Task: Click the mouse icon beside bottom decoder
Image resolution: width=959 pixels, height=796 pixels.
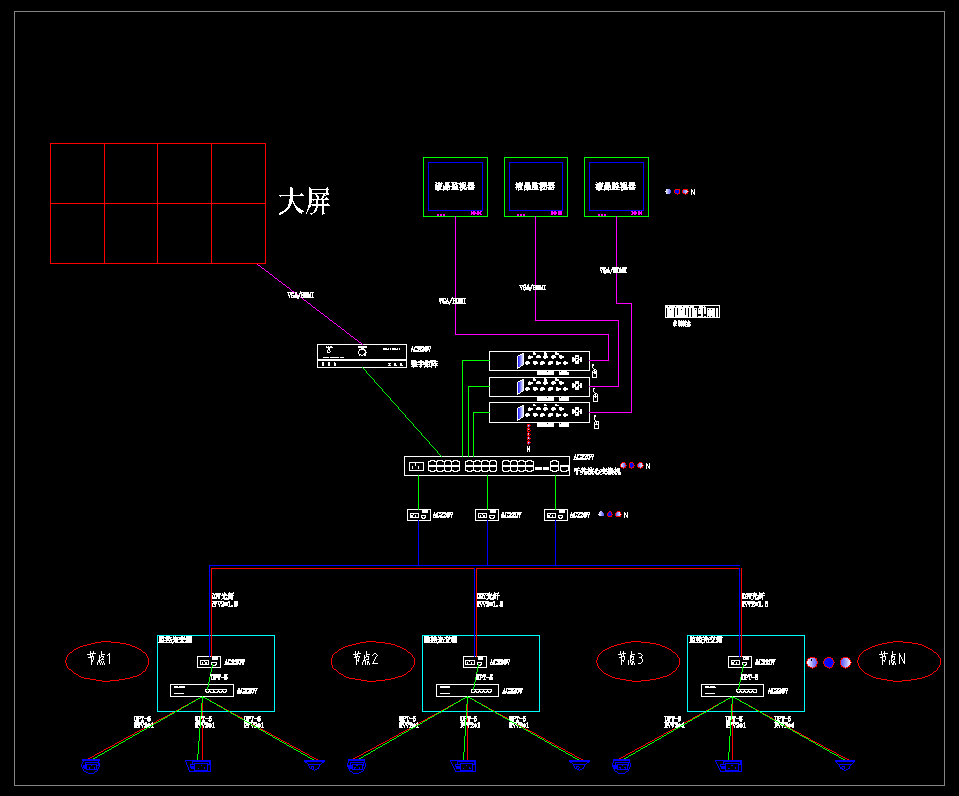Action: [596, 422]
